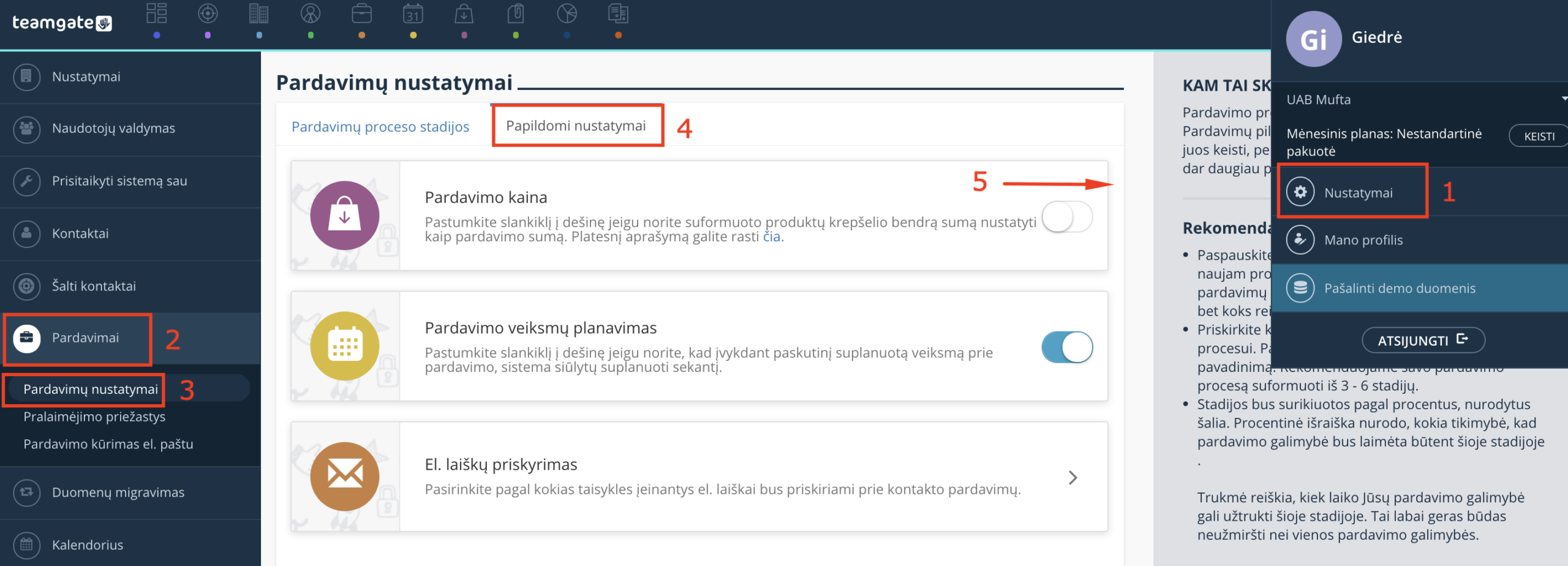Follow the 'čia' link in Pardavimo kaina

click(x=772, y=237)
